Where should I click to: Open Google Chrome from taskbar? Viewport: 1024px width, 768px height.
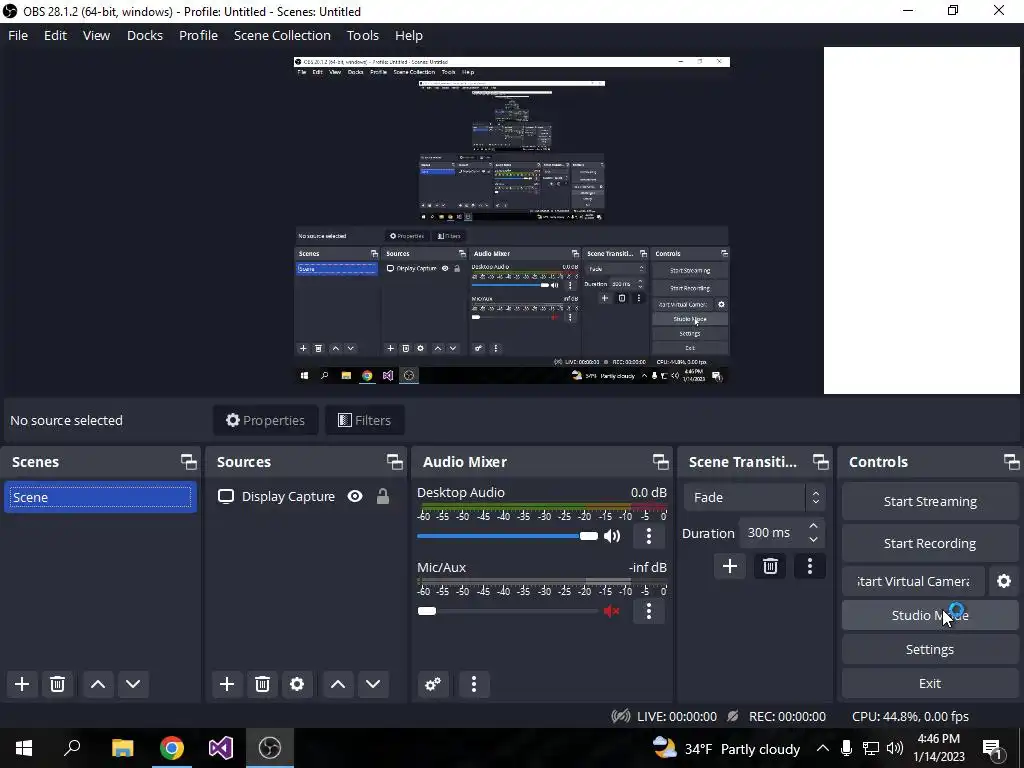point(172,748)
